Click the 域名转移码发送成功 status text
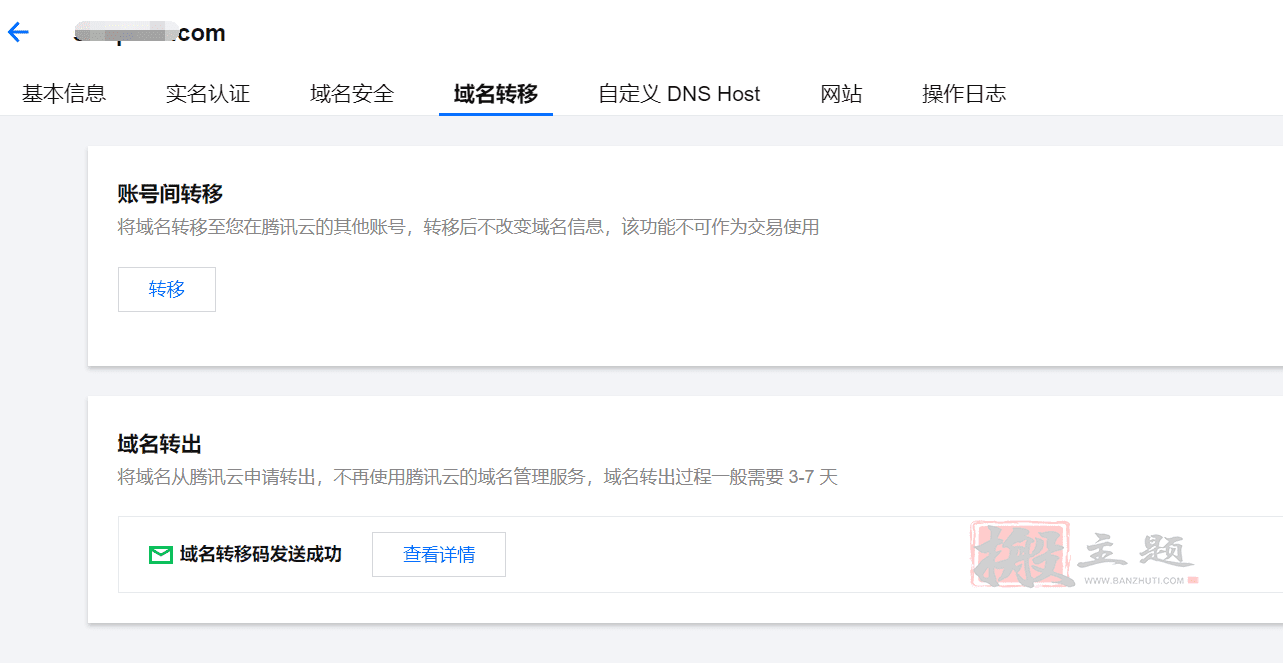Screen dimensions: 1283x663 tap(261, 554)
